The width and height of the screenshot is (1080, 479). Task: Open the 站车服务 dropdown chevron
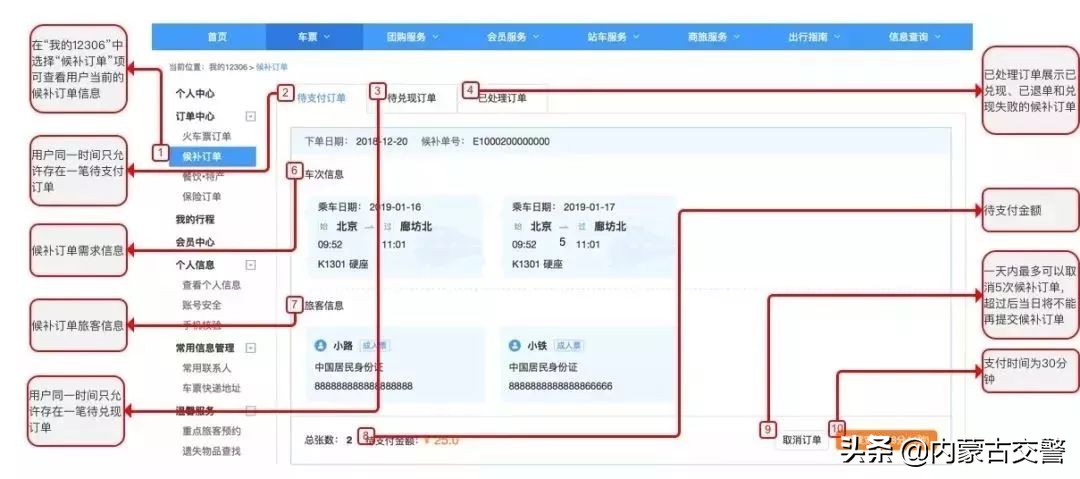(x=635, y=37)
